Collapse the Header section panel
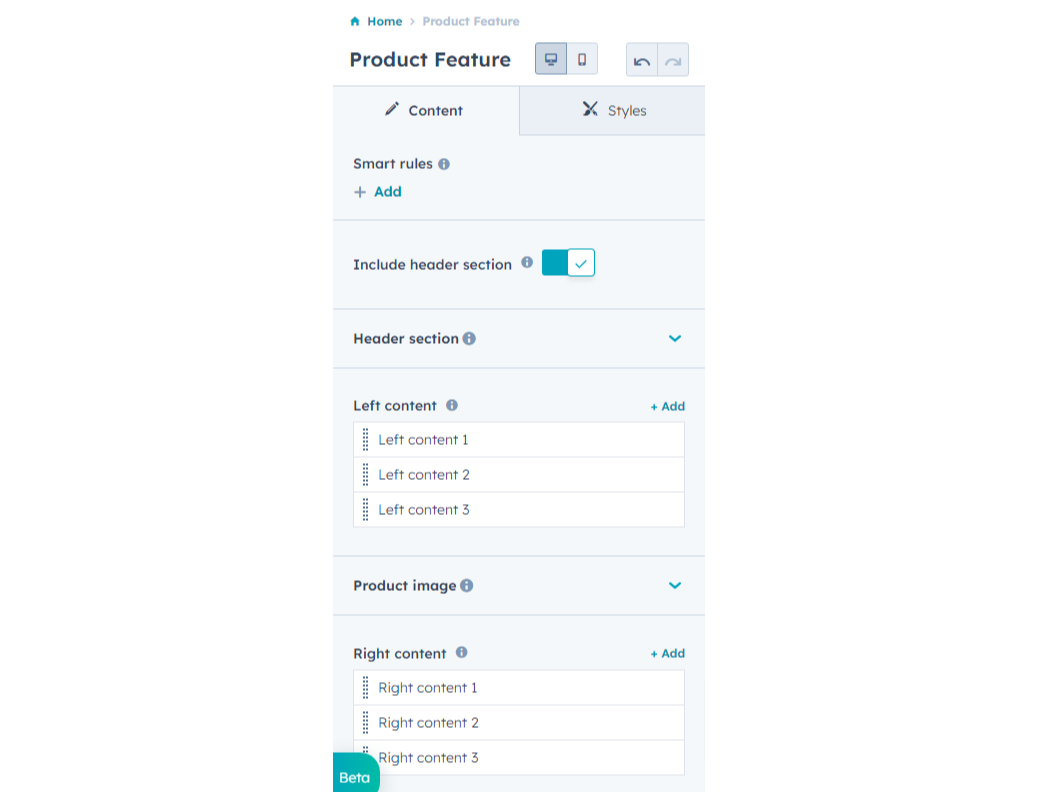Screen dimensions: 1057x793 [674, 338]
